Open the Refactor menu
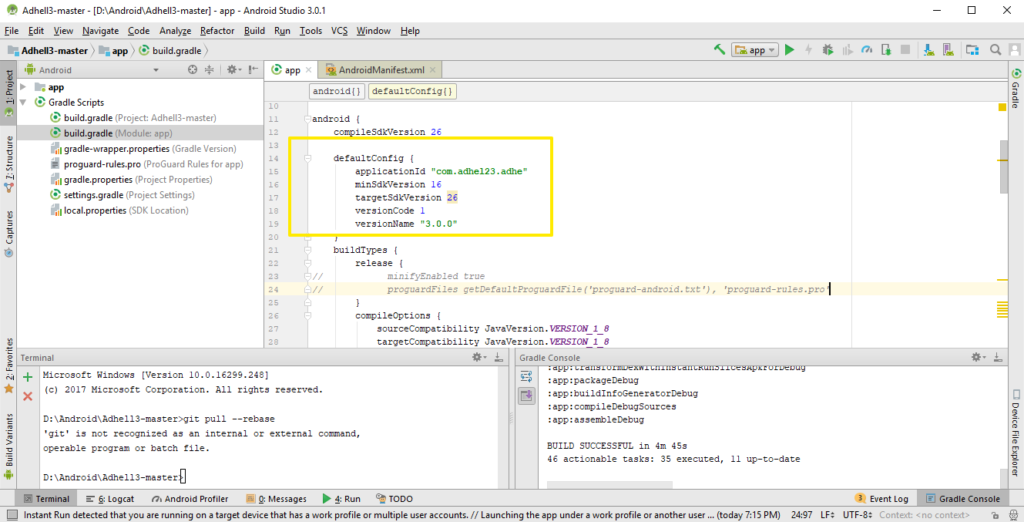 [x=217, y=31]
